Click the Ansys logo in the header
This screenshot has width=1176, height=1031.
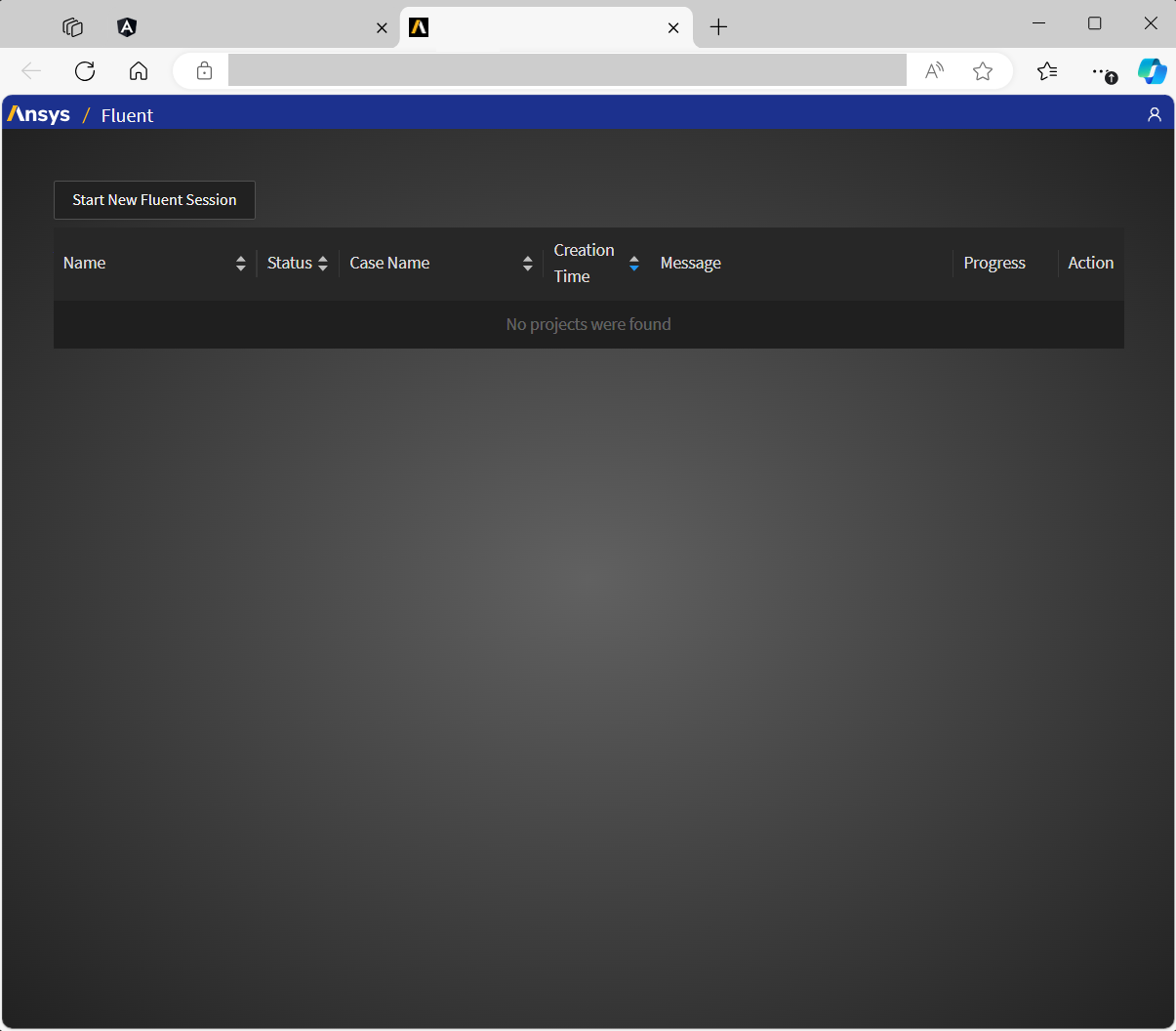click(39, 114)
